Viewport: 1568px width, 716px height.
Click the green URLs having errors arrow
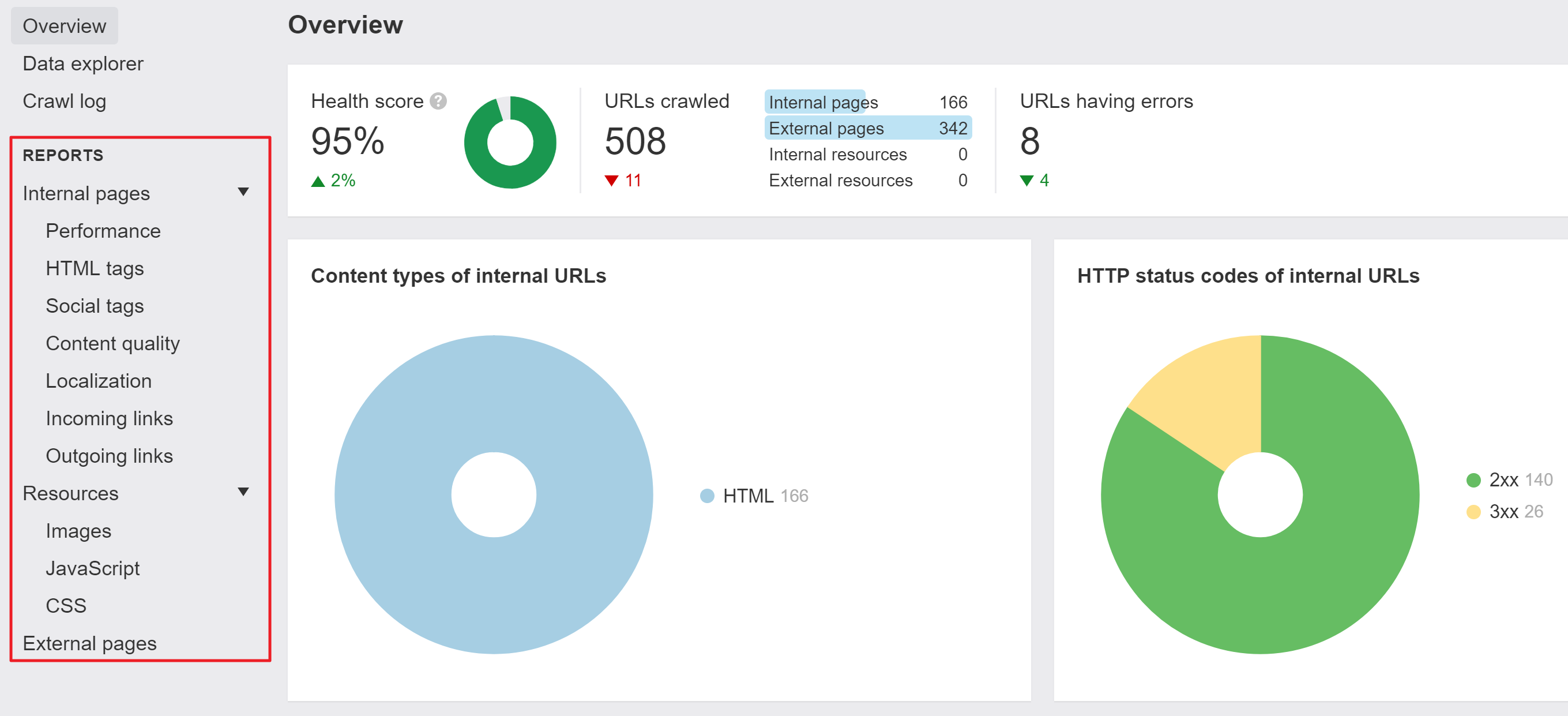(1026, 181)
